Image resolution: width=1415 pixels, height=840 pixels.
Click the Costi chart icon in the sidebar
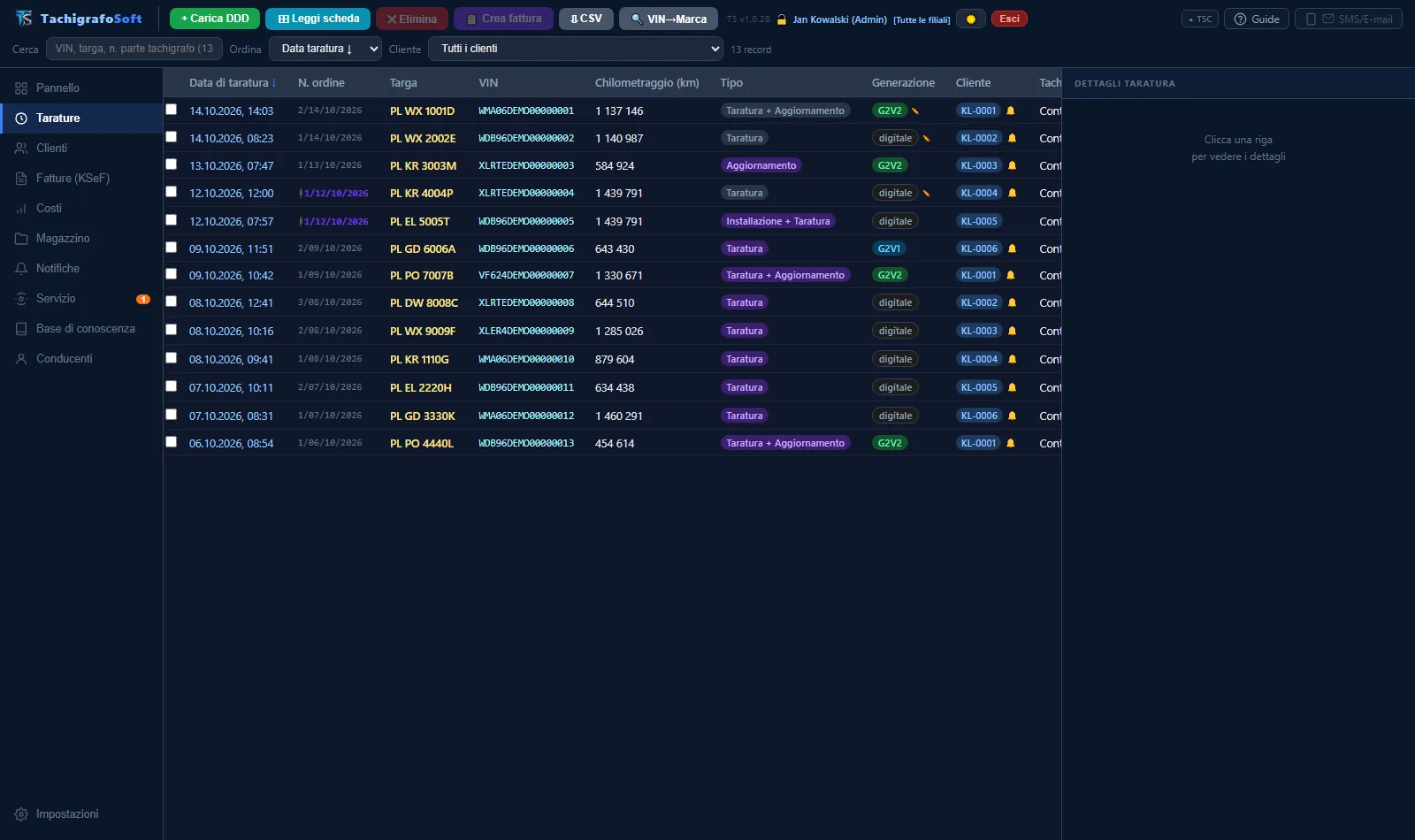point(21,209)
